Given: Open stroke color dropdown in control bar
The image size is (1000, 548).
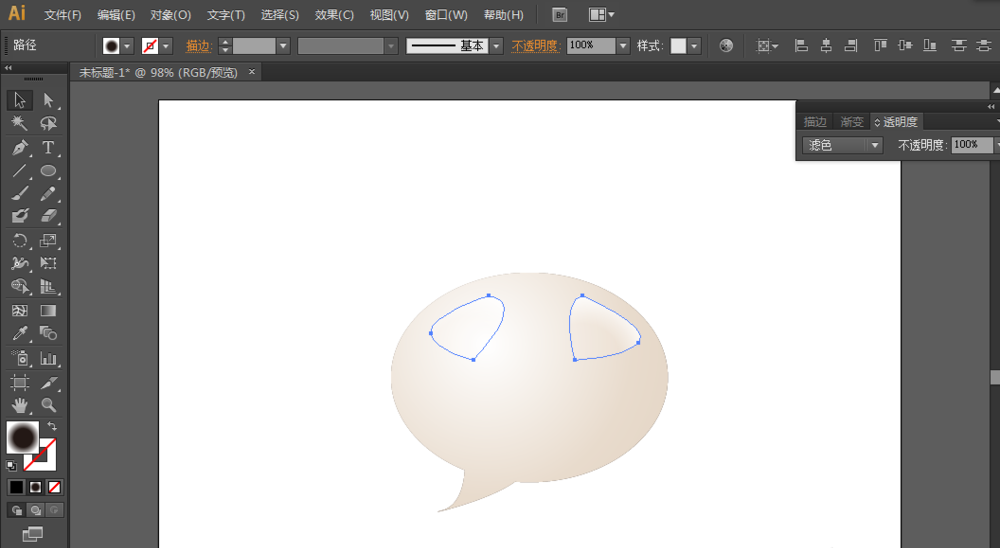Looking at the screenshot, I should pyautogui.click(x=166, y=46).
